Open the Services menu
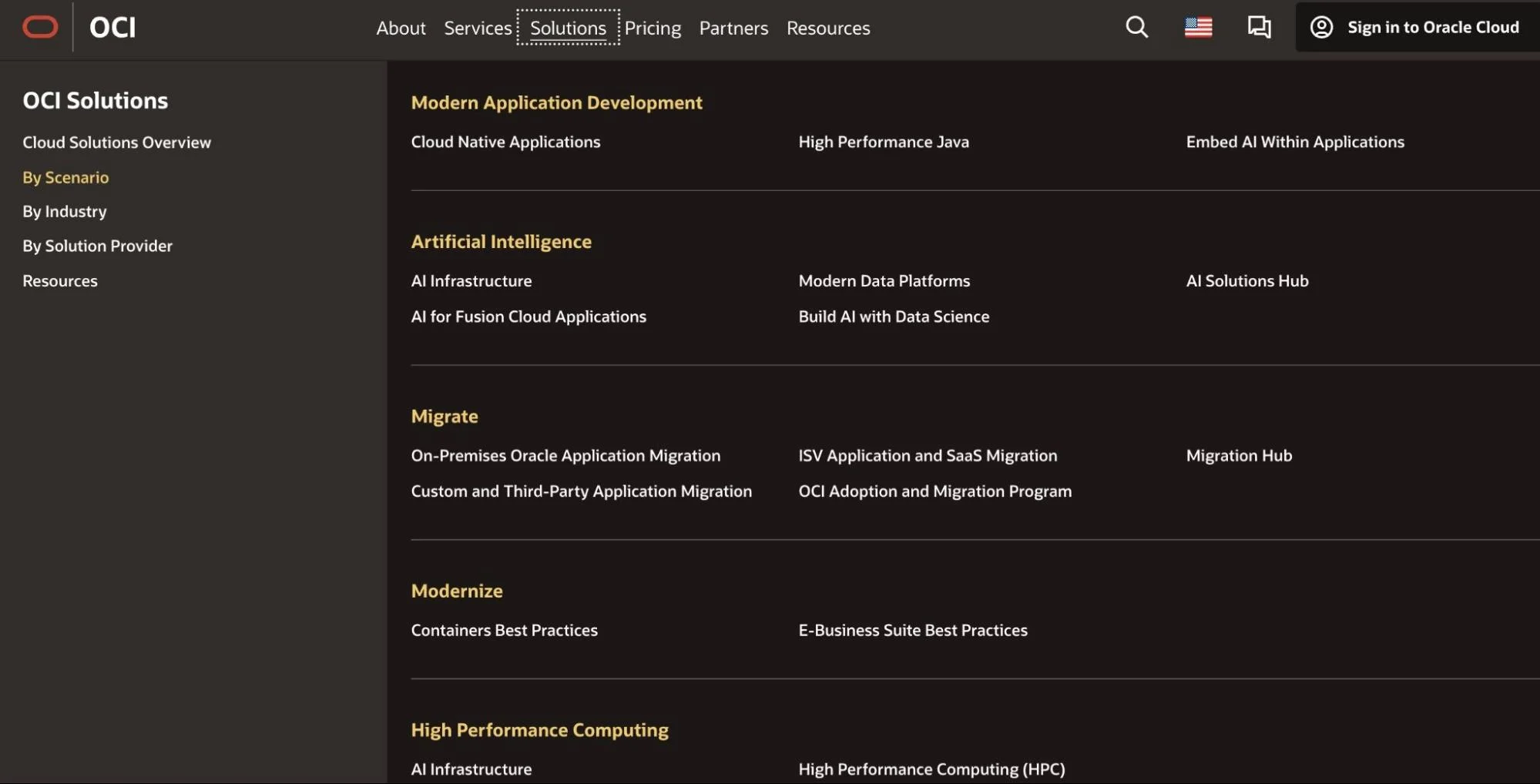This screenshot has width=1540, height=784. (478, 28)
